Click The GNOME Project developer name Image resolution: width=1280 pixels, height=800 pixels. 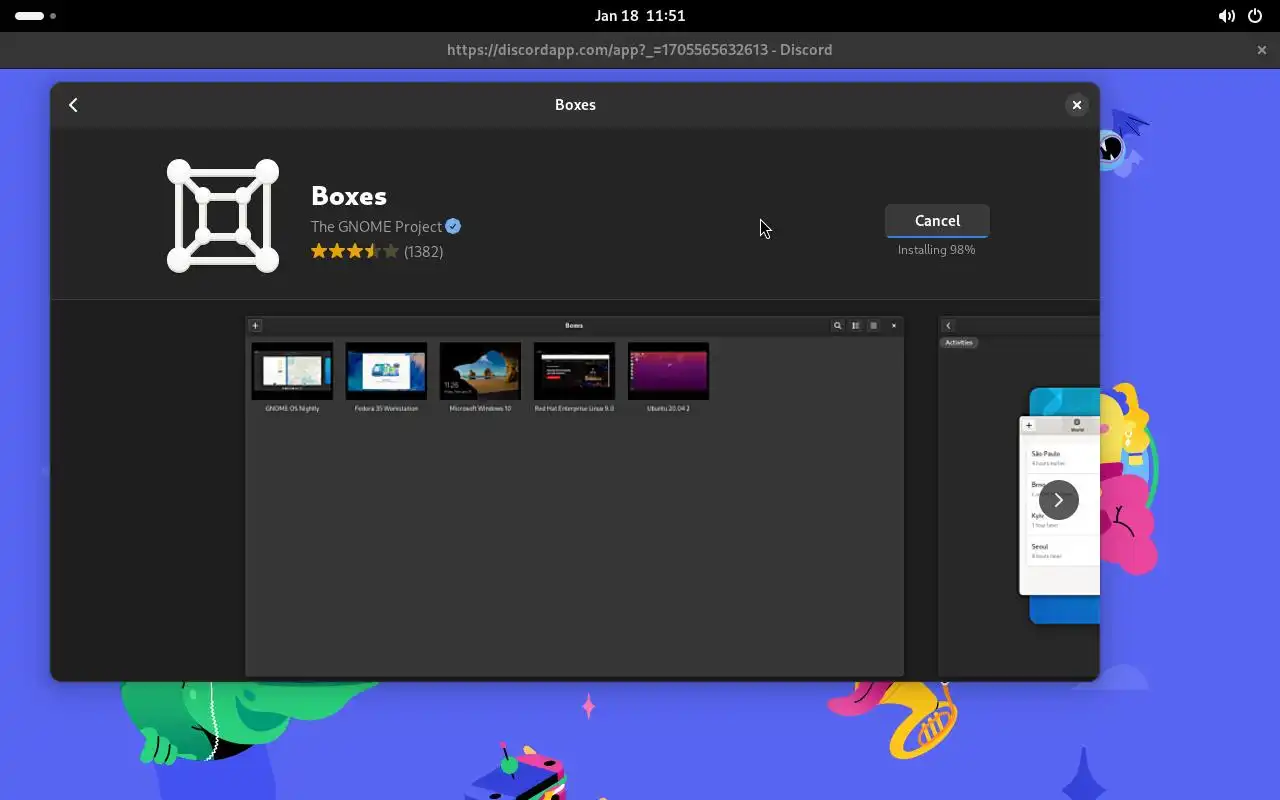[376, 227]
